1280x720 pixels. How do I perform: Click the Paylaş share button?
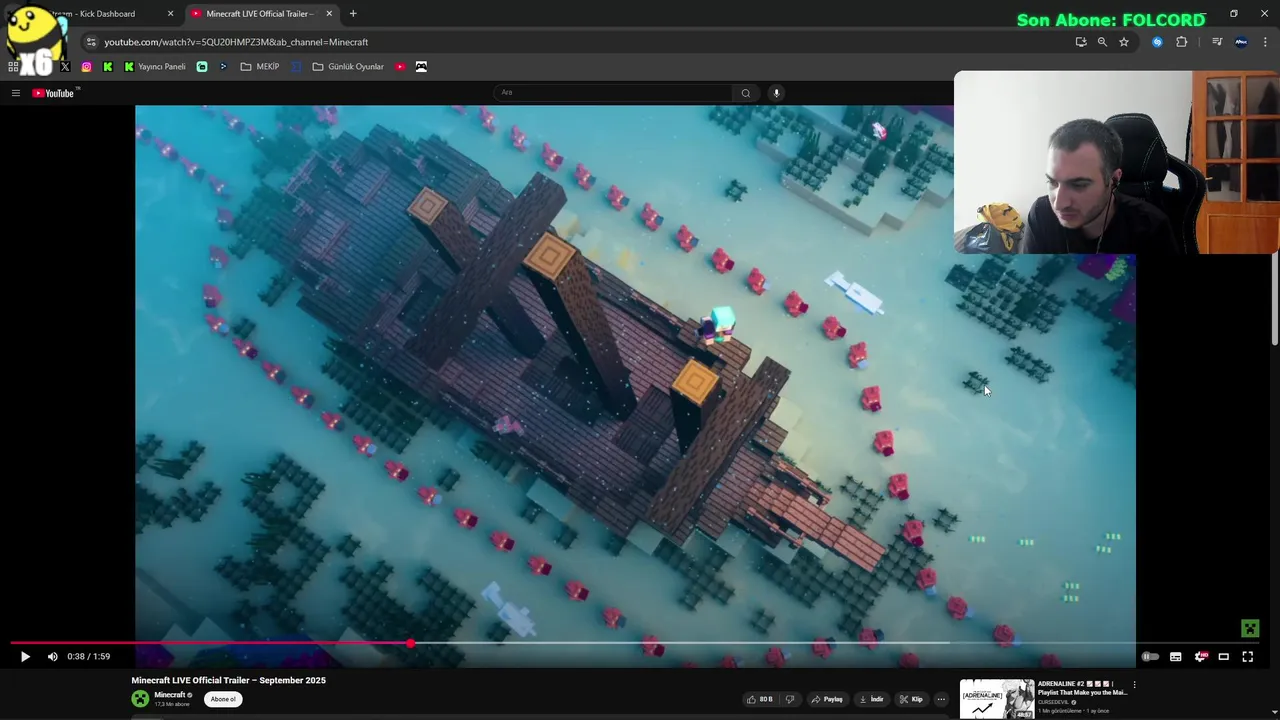point(827,699)
